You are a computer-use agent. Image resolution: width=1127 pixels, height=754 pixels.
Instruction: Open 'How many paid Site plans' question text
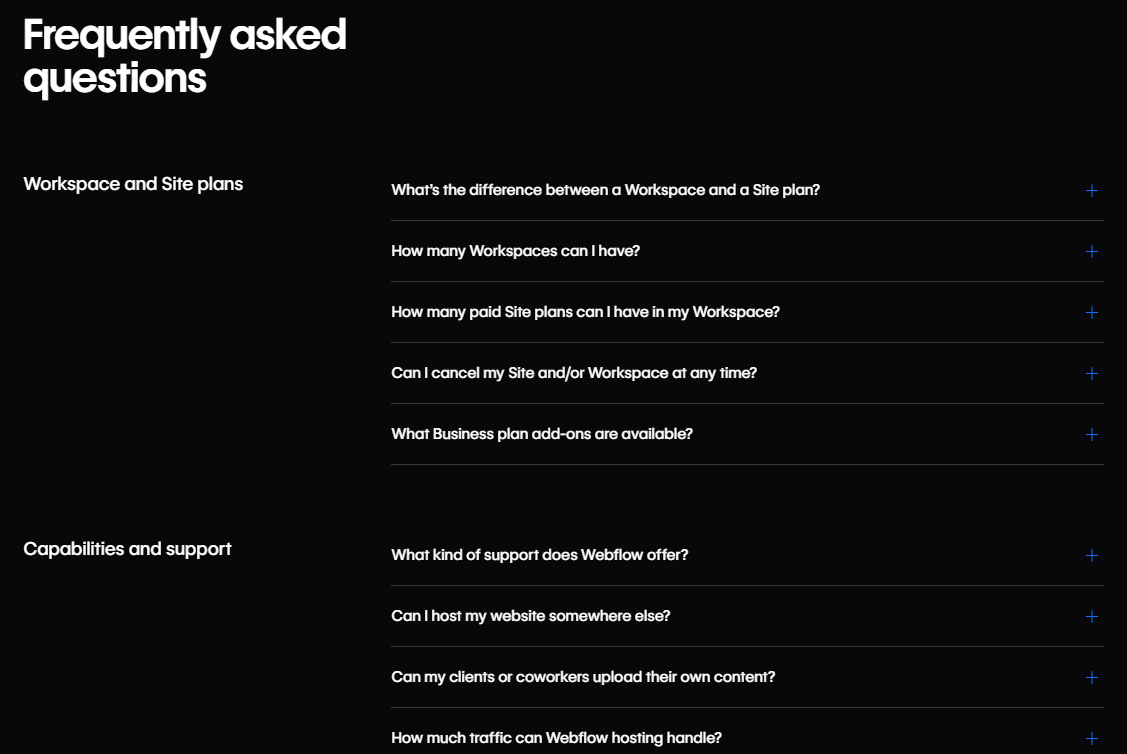coord(585,312)
